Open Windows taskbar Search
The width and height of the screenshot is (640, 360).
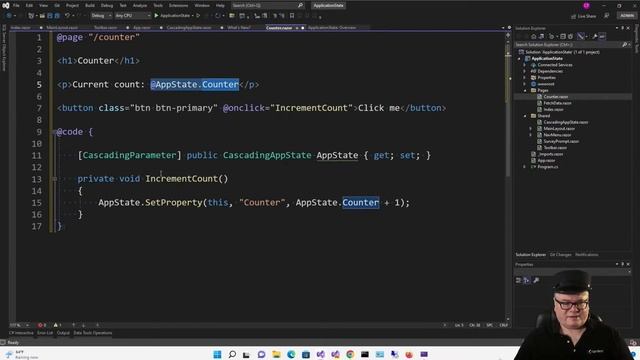pos(232,354)
